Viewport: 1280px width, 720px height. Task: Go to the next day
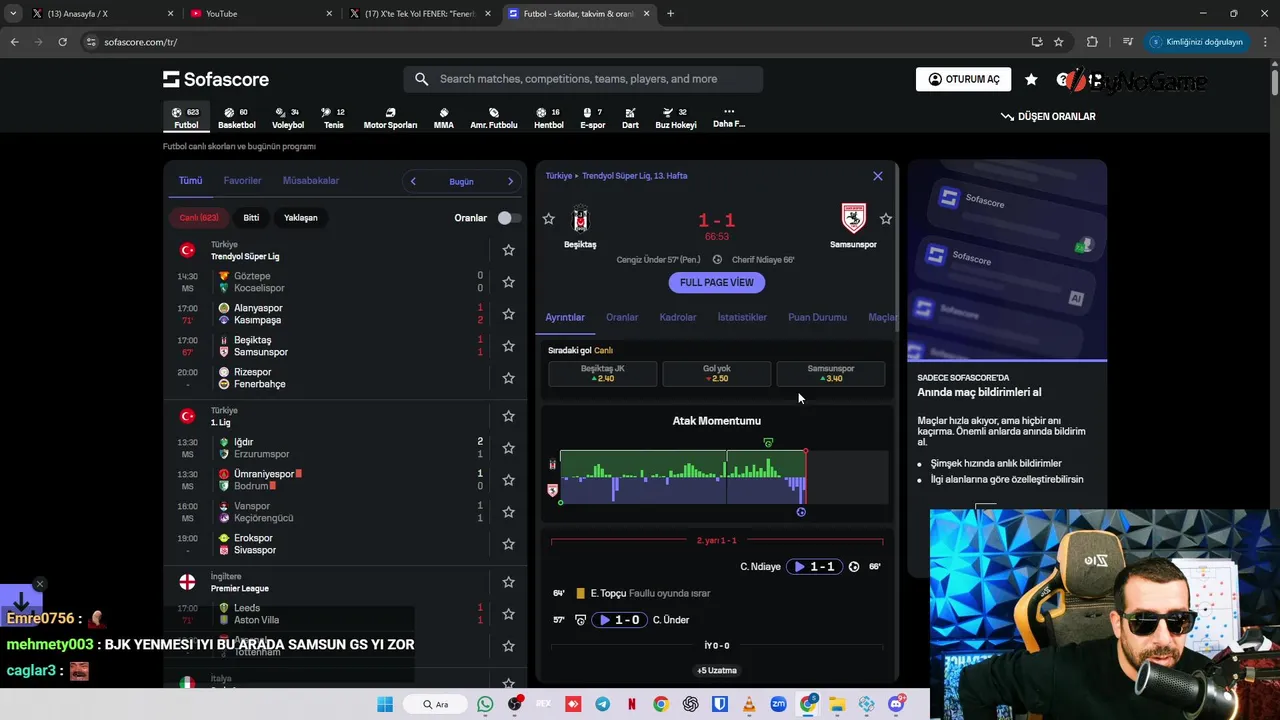[510, 181]
